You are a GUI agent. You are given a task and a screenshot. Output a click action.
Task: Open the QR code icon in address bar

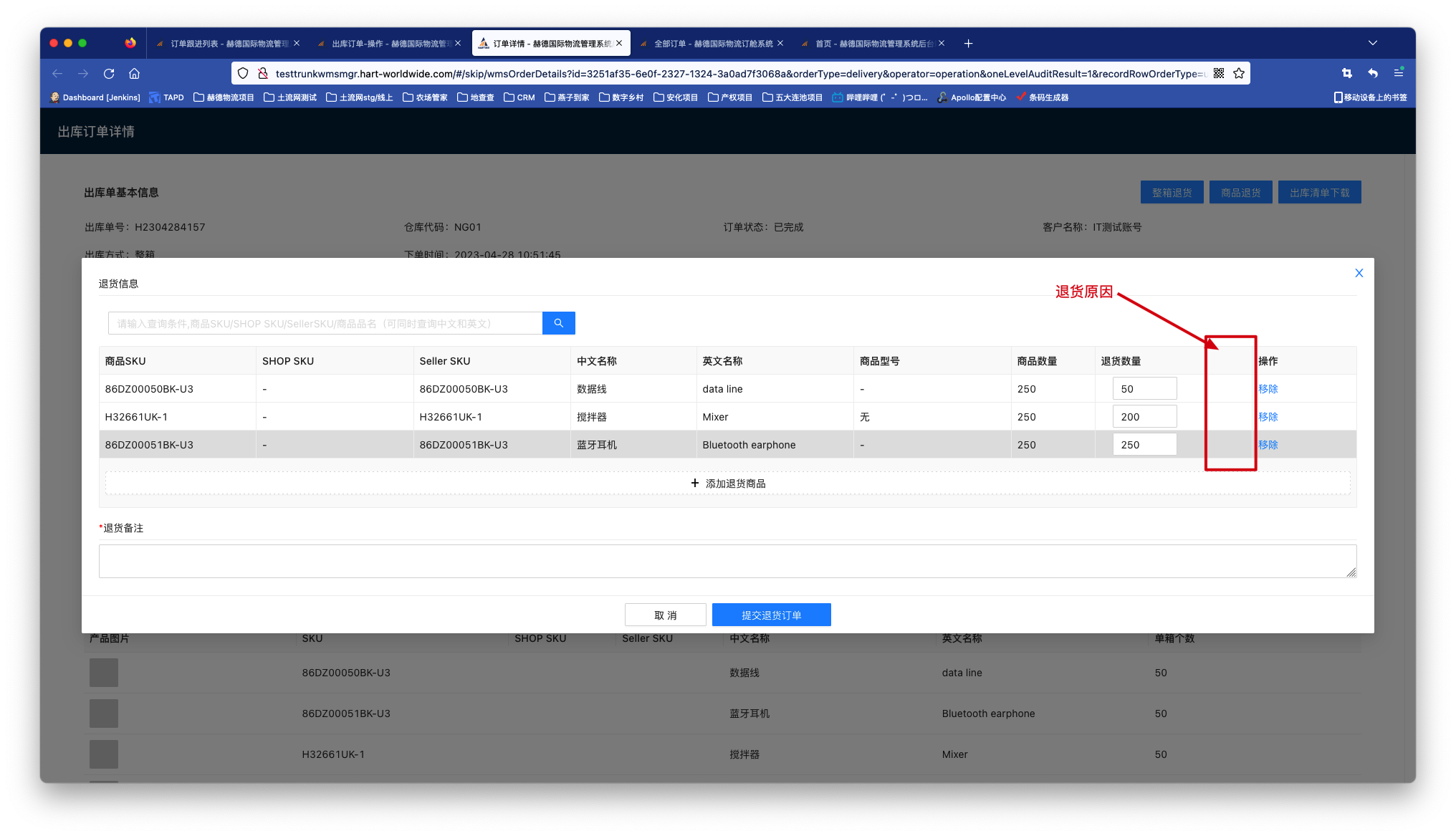click(1219, 73)
